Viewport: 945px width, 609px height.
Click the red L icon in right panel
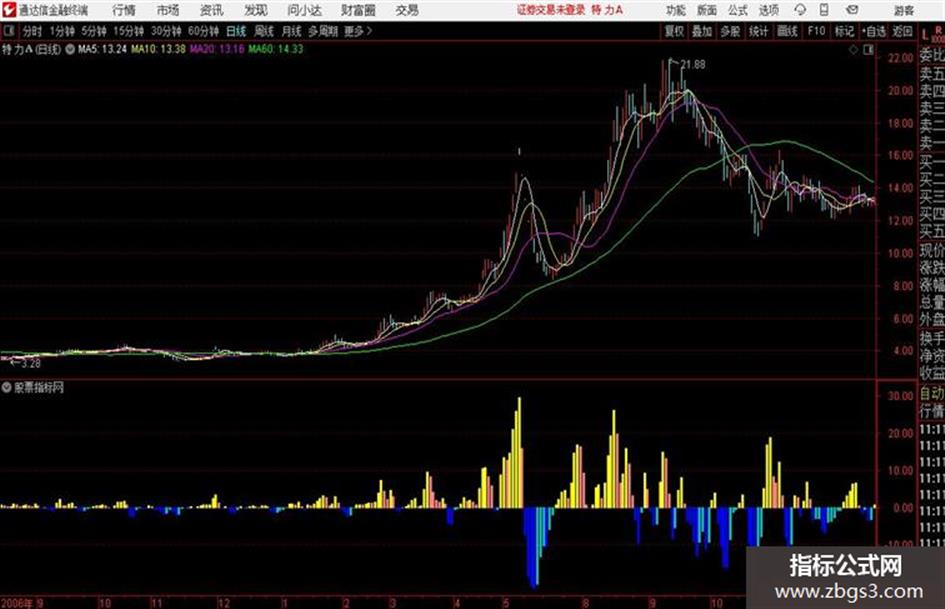(x=925, y=35)
